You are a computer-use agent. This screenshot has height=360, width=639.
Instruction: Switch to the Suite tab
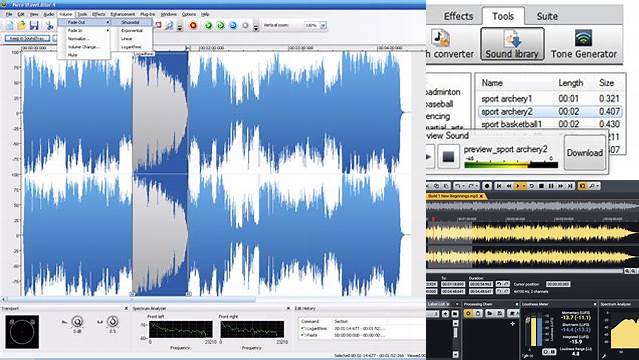547,16
